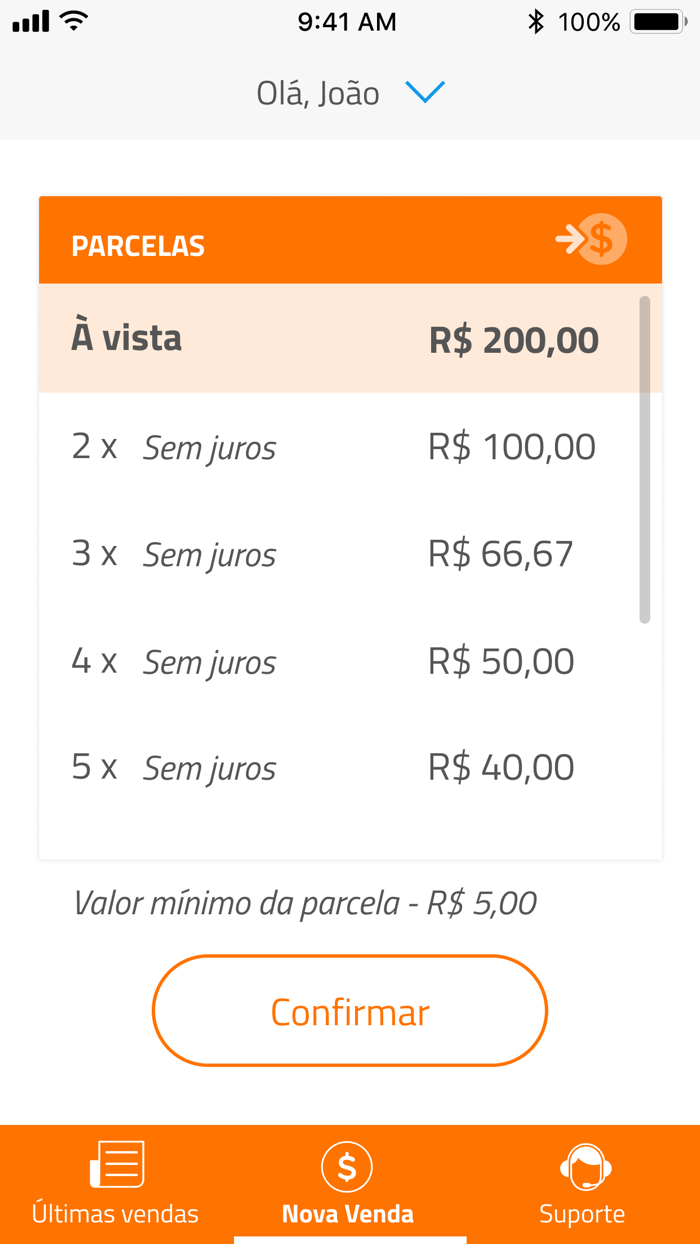Open Últimas vendas receipt icon
The height and width of the screenshot is (1244, 700).
tap(116, 1162)
